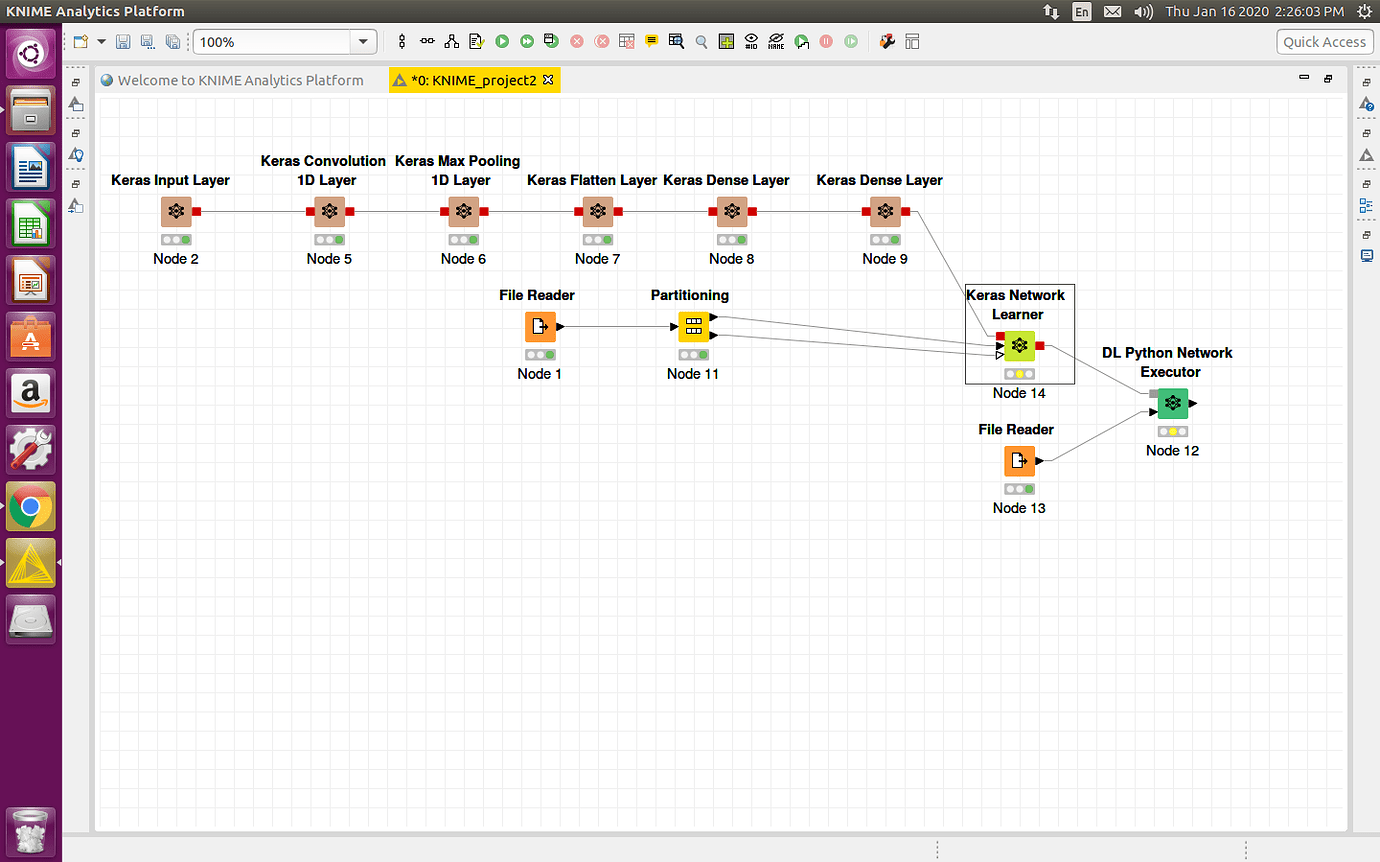Hide node names in the editor
1380x862 pixels.
click(775, 41)
